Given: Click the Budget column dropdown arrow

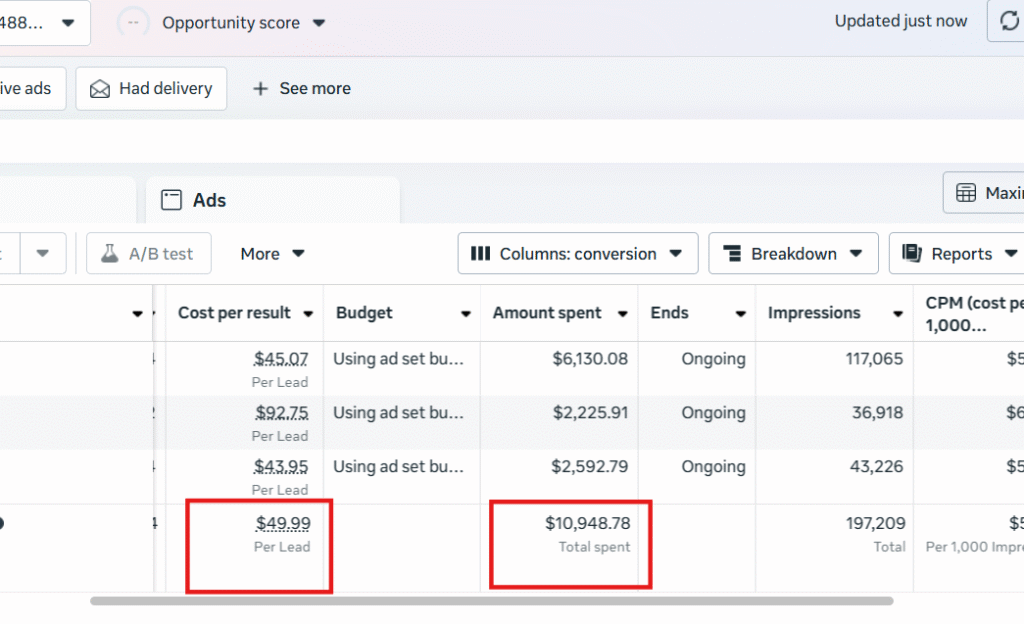Looking at the screenshot, I should coord(465,314).
